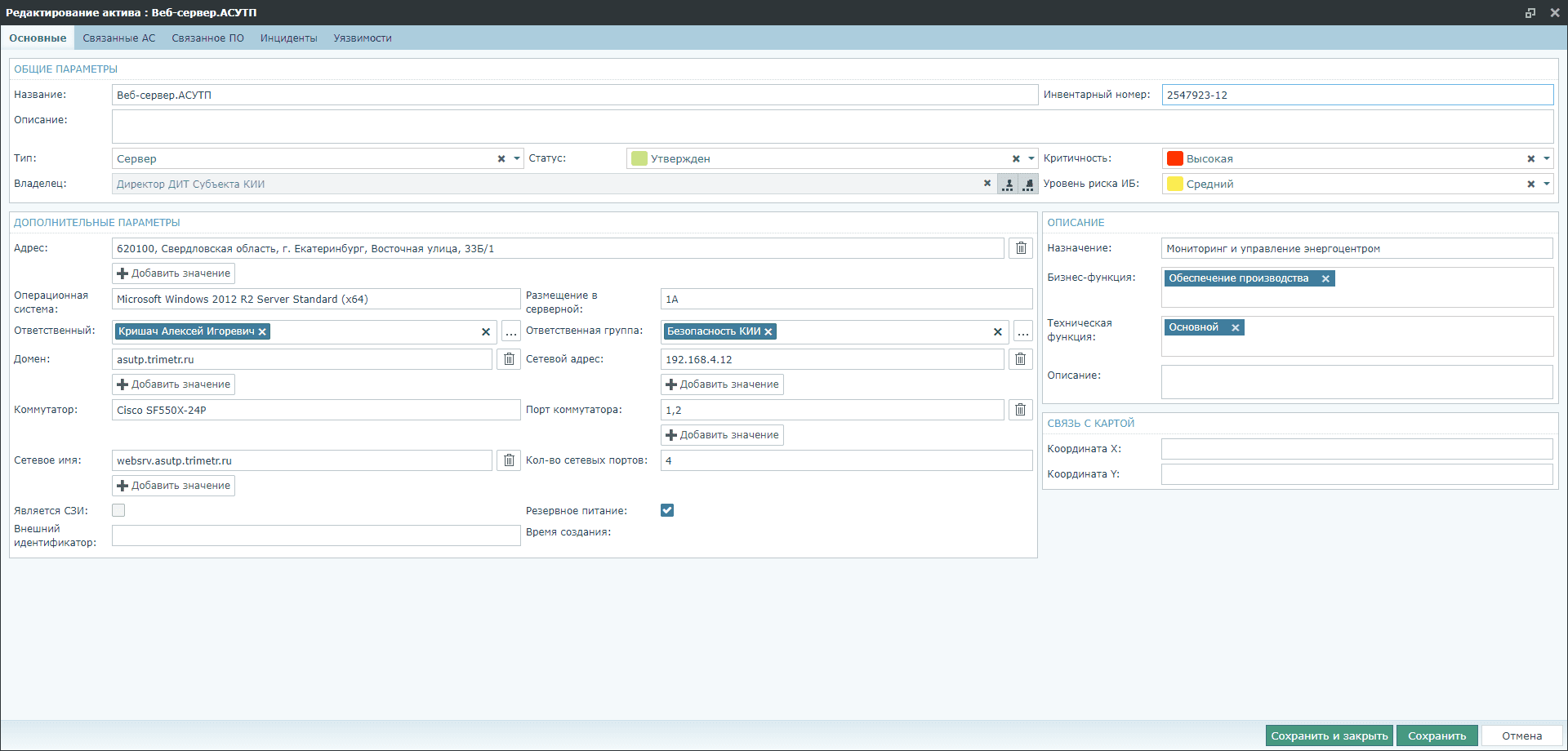Remove the 'Основной' technical function tag
Viewport: 1568px width, 751px height.
click(x=1236, y=327)
